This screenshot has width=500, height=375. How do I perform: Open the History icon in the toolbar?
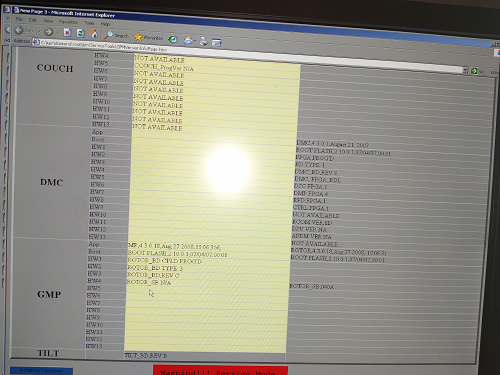(x=172, y=39)
